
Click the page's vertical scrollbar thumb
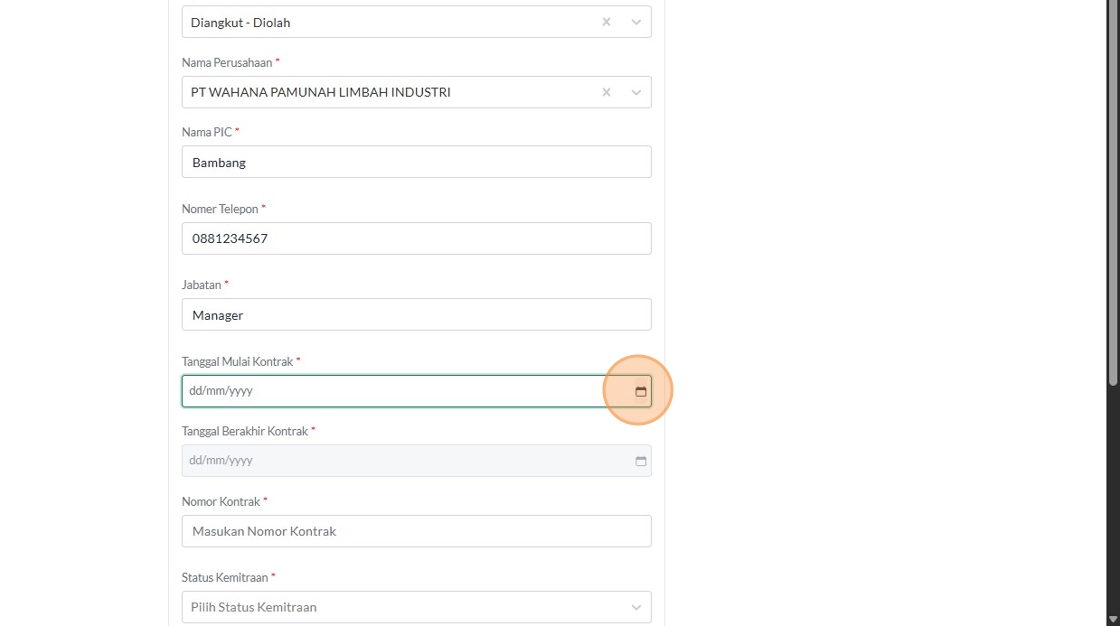pyautogui.click(x=1113, y=190)
